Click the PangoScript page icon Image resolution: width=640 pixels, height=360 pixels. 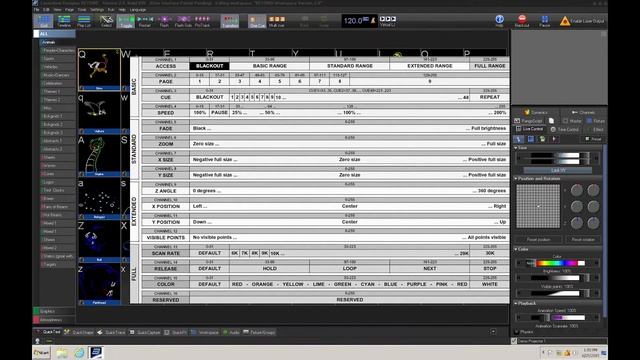(551, 121)
